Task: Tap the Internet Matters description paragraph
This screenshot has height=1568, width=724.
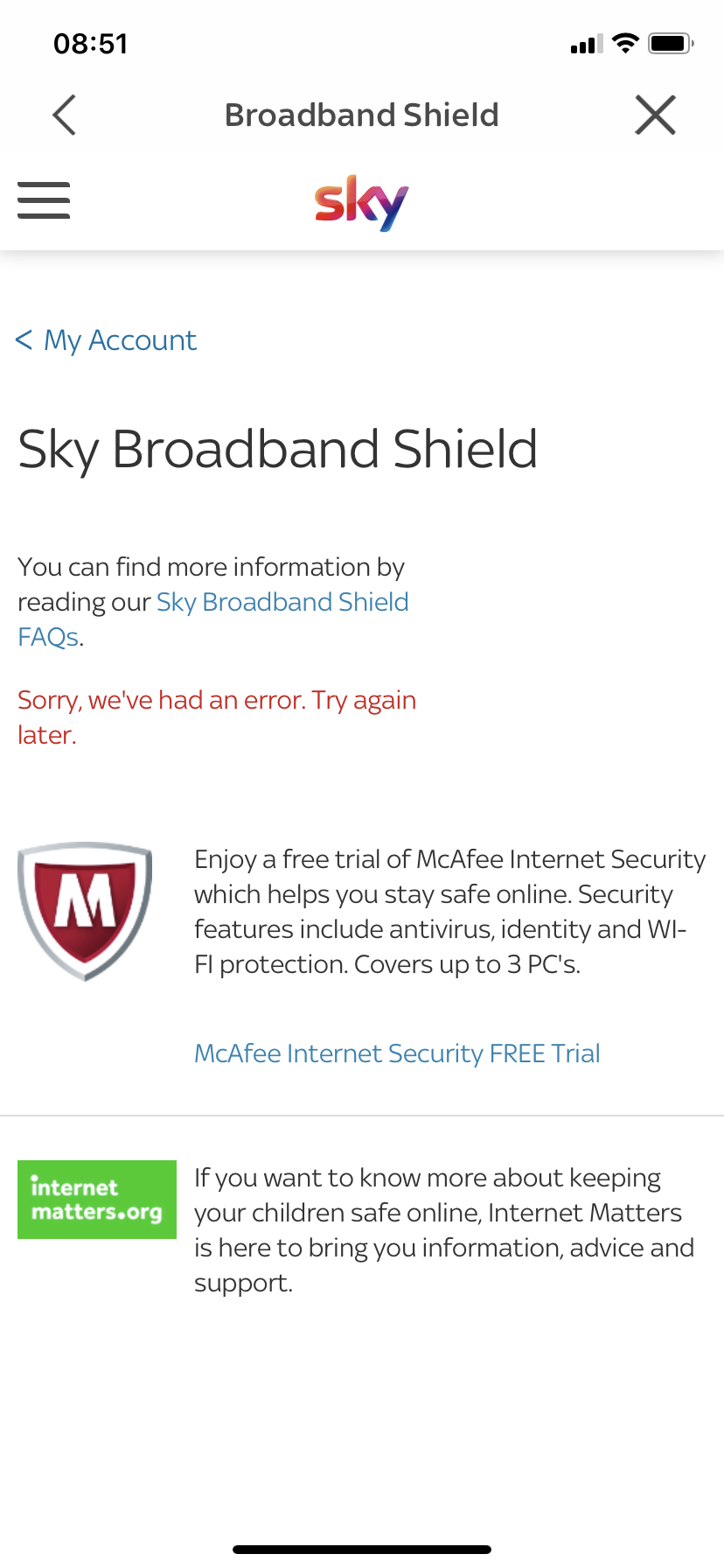Action: (x=444, y=1229)
